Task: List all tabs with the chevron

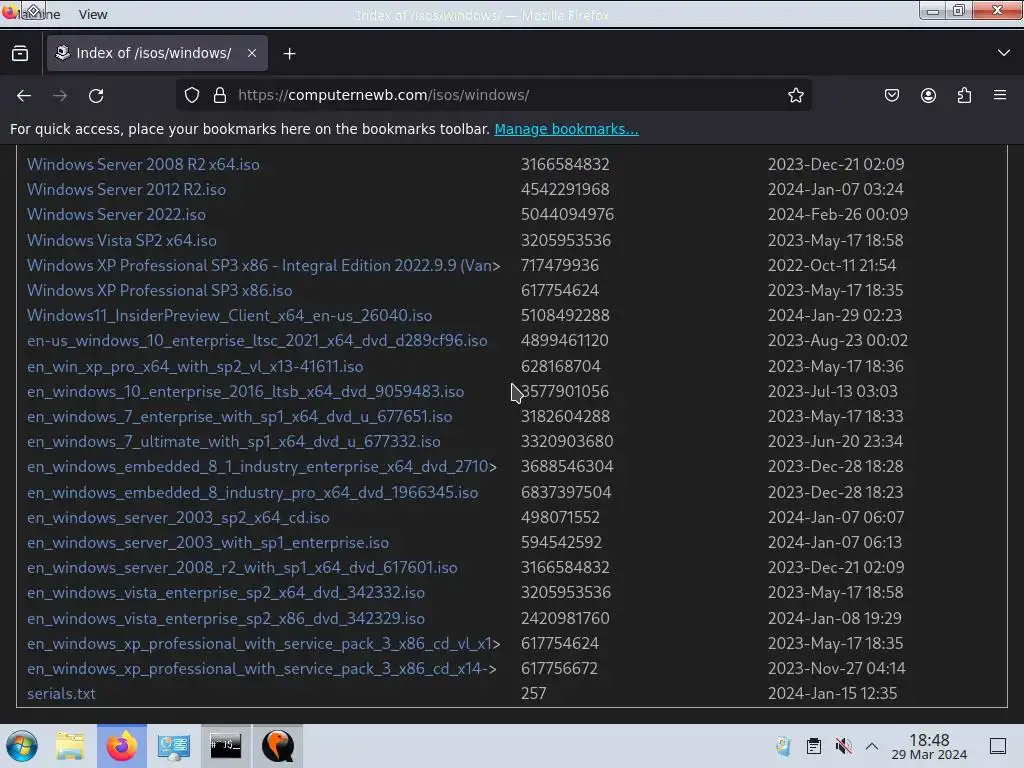Action: [1004, 53]
